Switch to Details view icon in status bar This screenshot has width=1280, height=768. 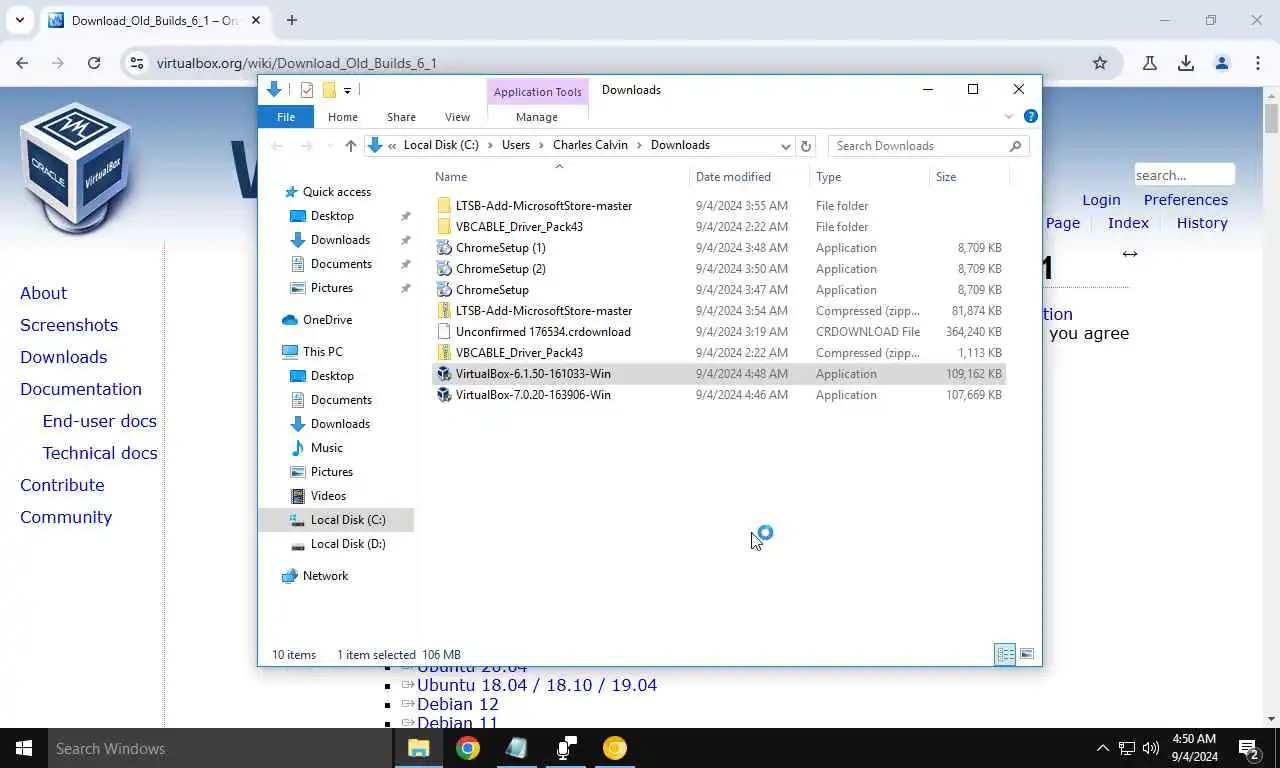[1005, 655]
